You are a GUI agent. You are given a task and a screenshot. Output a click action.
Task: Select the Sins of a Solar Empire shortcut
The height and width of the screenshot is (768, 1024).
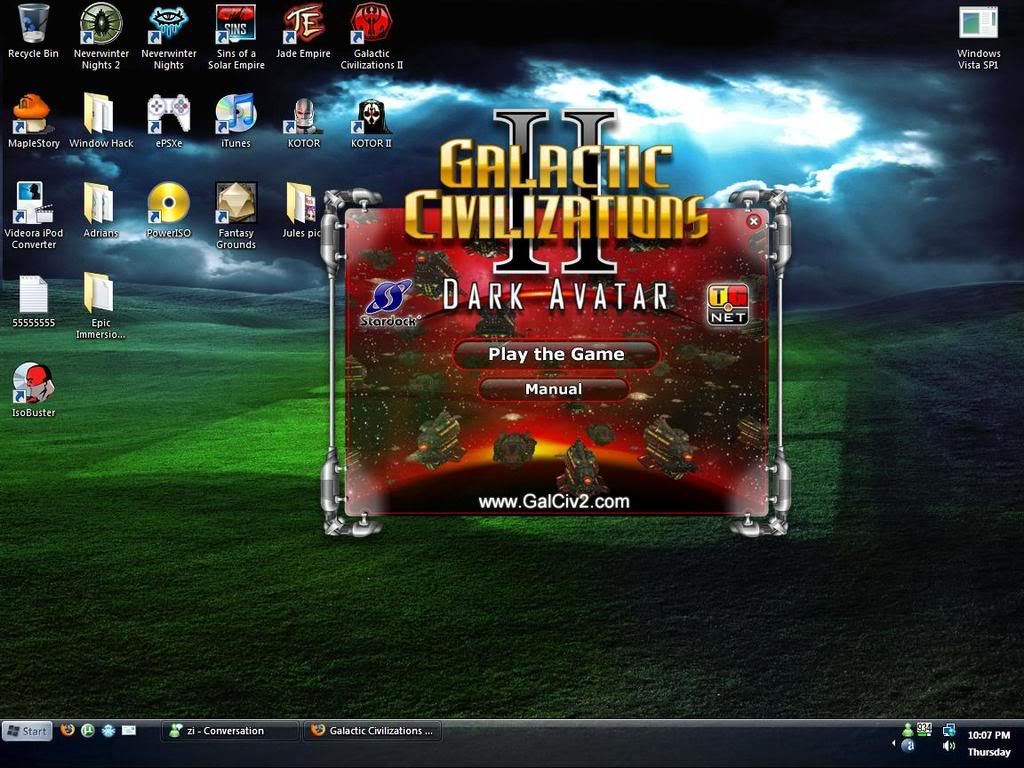pyautogui.click(x=236, y=37)
